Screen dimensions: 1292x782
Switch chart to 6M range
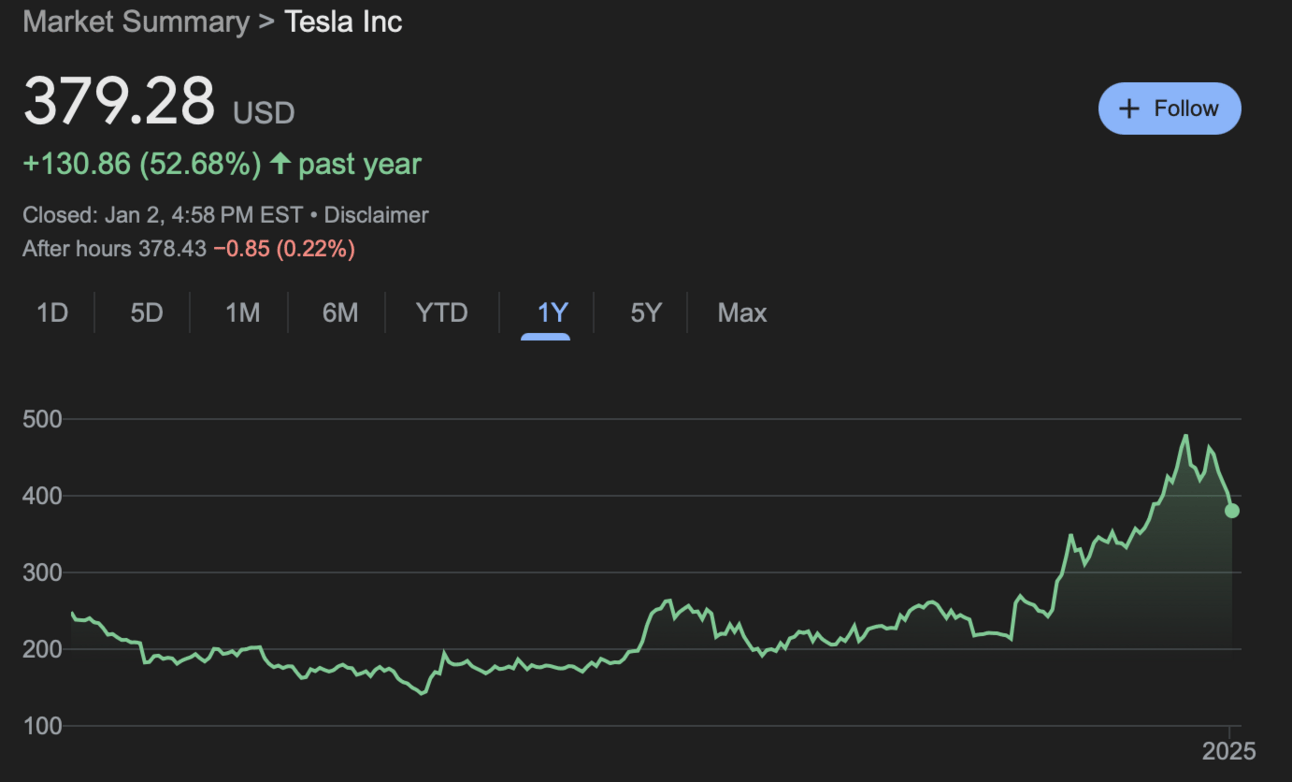[x=340, y=313]
